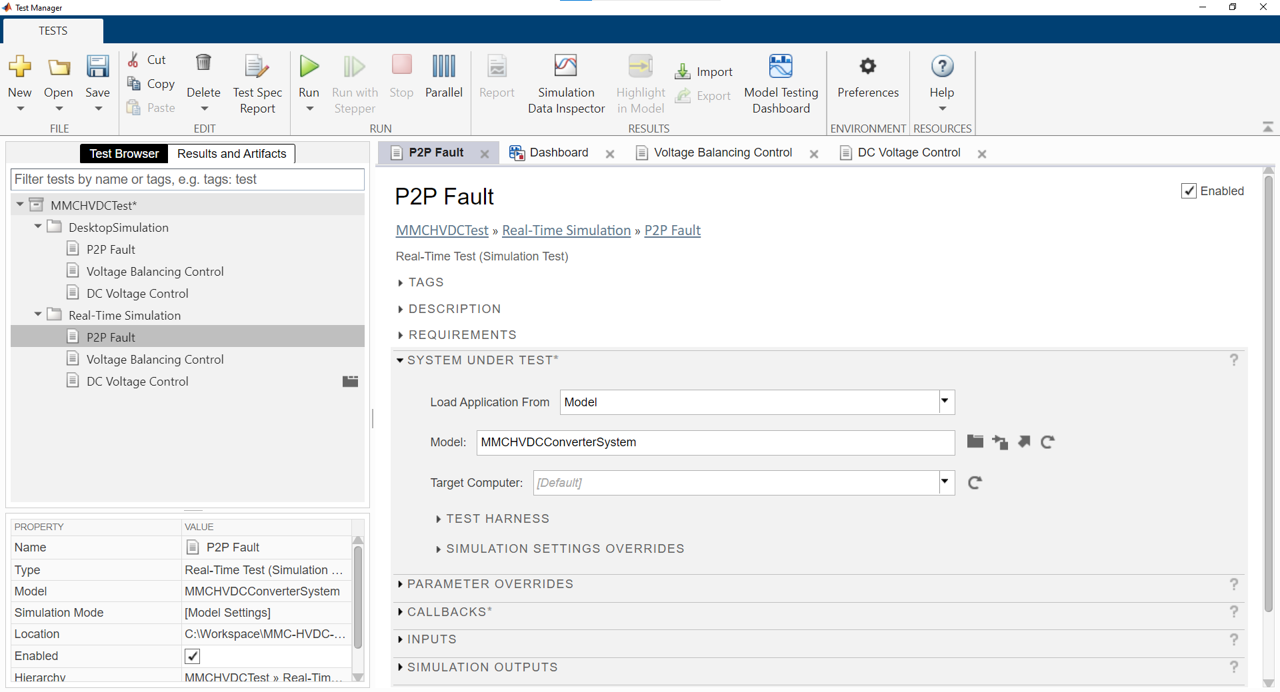The width and height of the screenshot is (1280, 692).
Task: Browse for model file using folder icon
Action: coord(975,442)
